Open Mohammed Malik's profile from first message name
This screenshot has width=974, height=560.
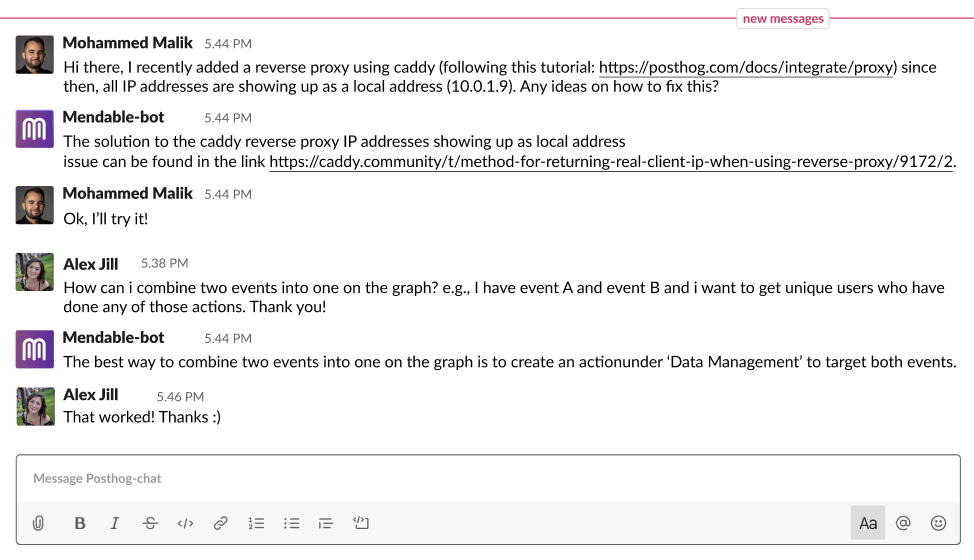click(x=127, y=43)
